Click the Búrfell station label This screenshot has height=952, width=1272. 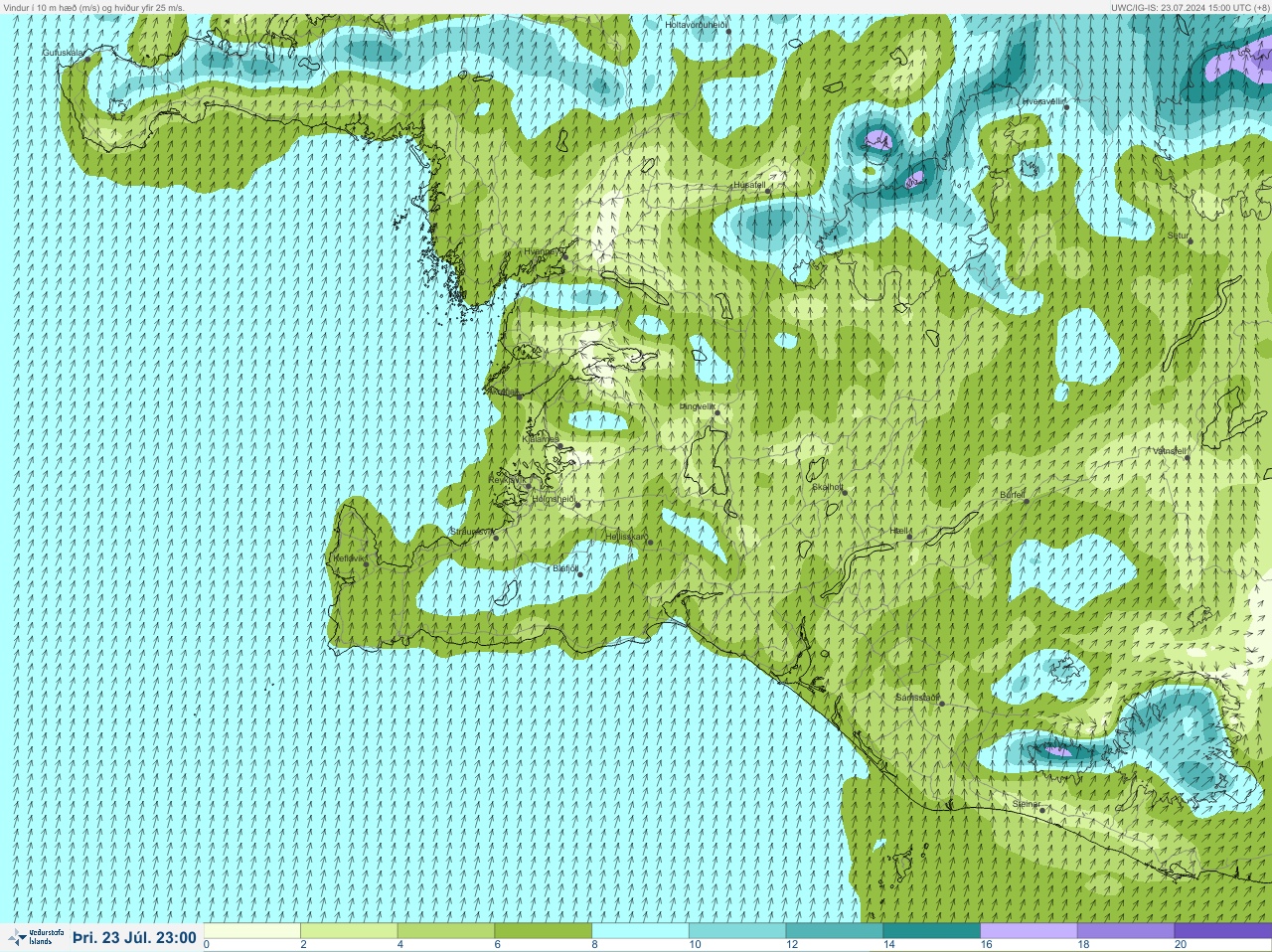pos(1013,494)
